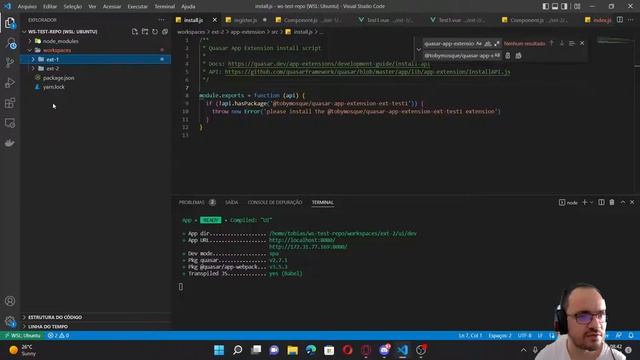Toggle find in selection
Image resolution: width=640 pixels, height=360 pixels.
(572, 43)
